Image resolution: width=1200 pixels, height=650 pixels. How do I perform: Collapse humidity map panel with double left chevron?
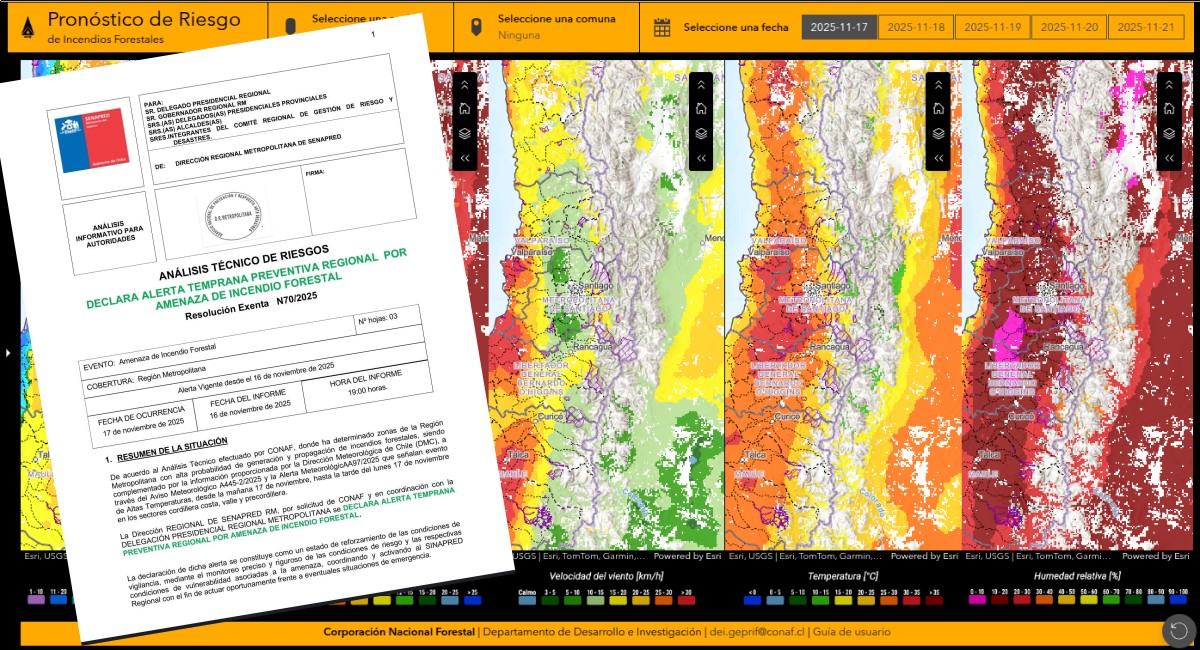1169,158
